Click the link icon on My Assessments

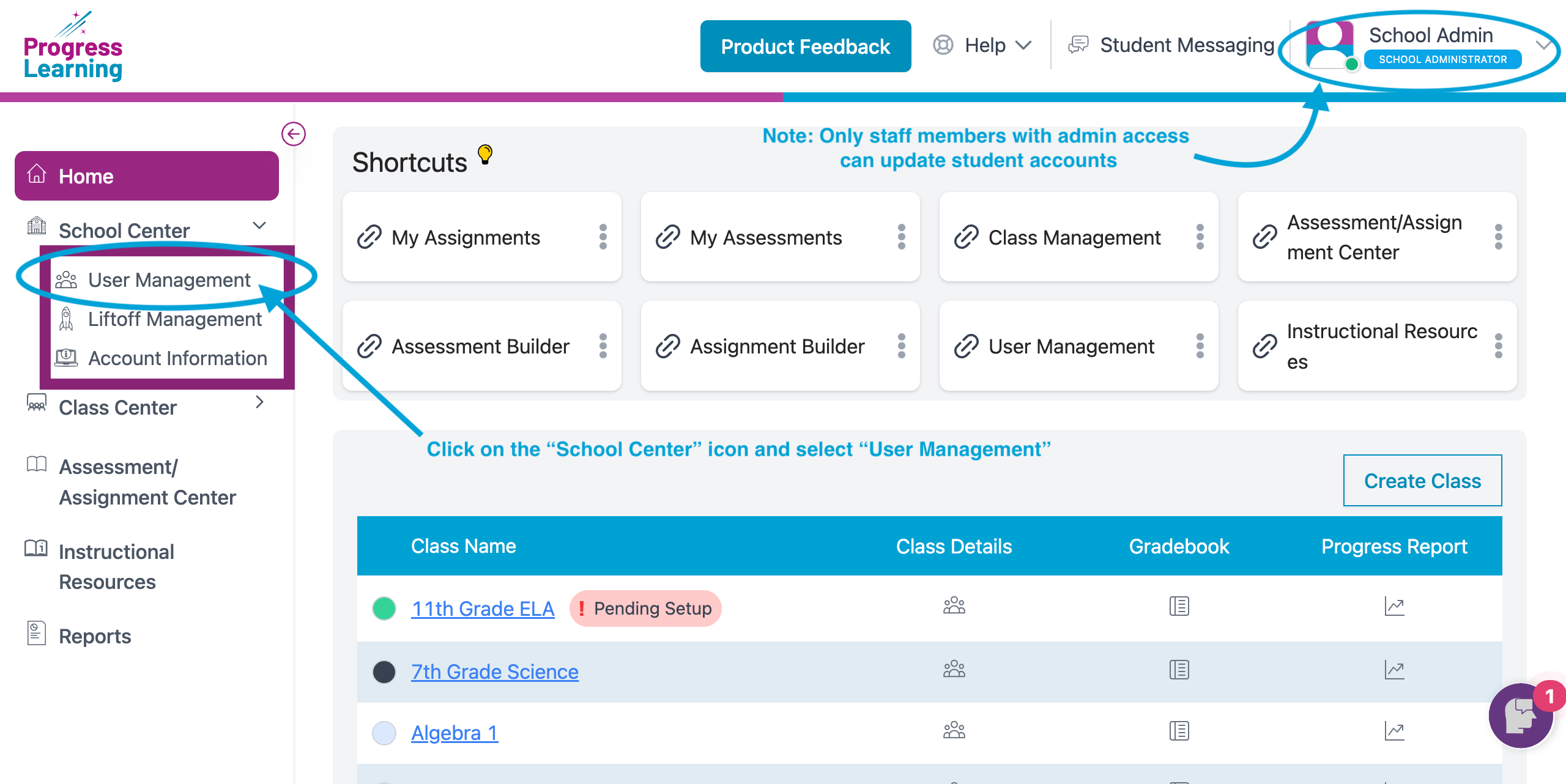[668, 237]
